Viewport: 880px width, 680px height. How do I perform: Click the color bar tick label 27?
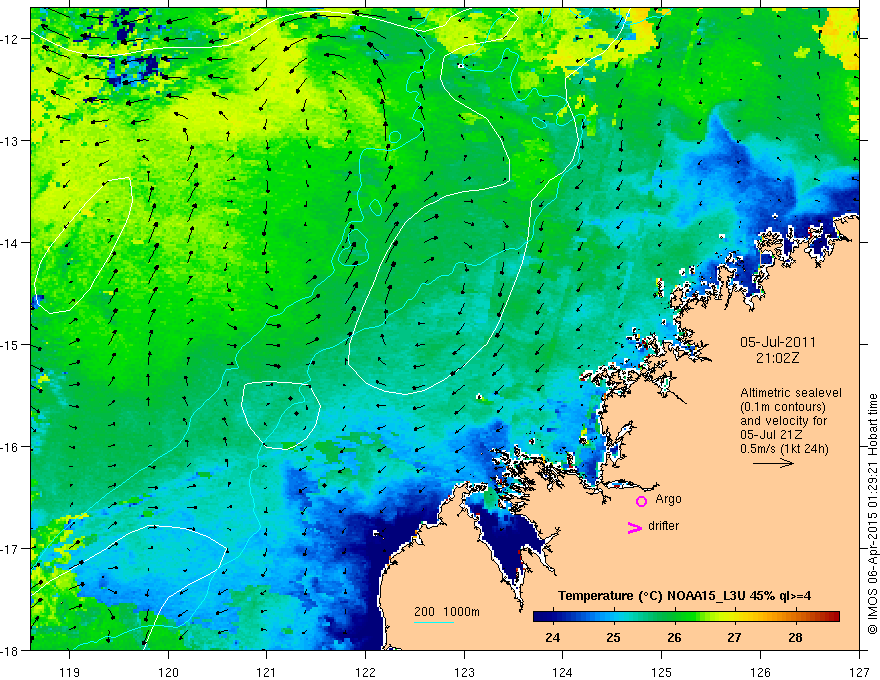point(734,637)
